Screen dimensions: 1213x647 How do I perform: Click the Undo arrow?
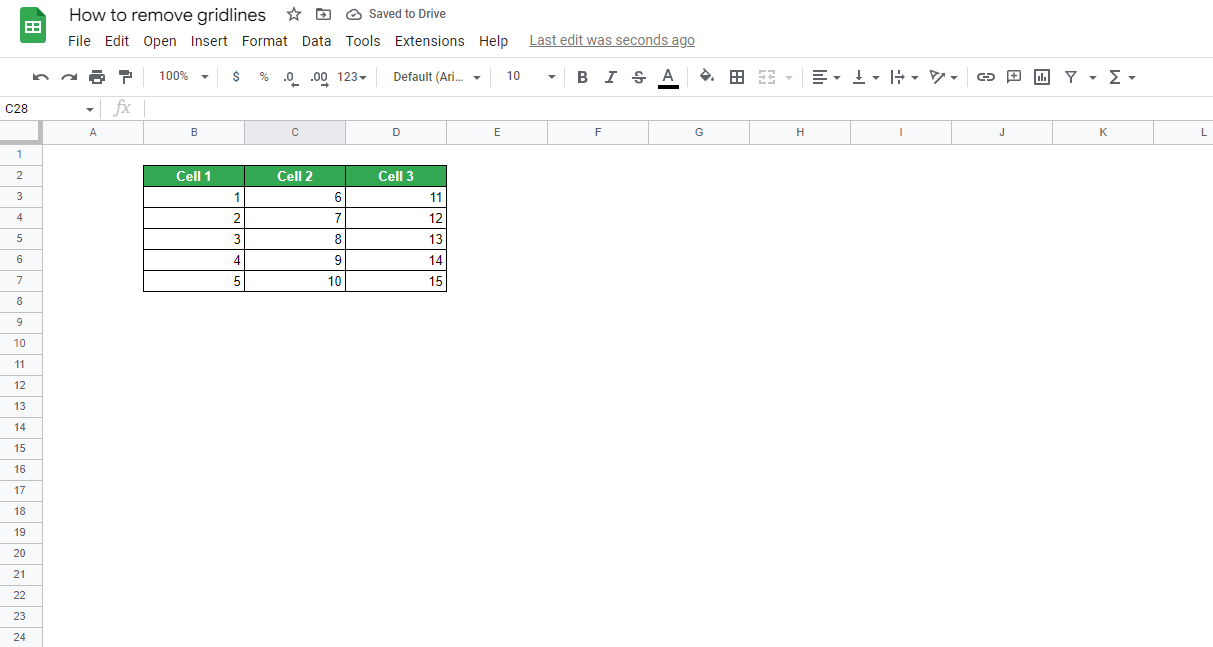pyautogui.click(x=40, y=76)
